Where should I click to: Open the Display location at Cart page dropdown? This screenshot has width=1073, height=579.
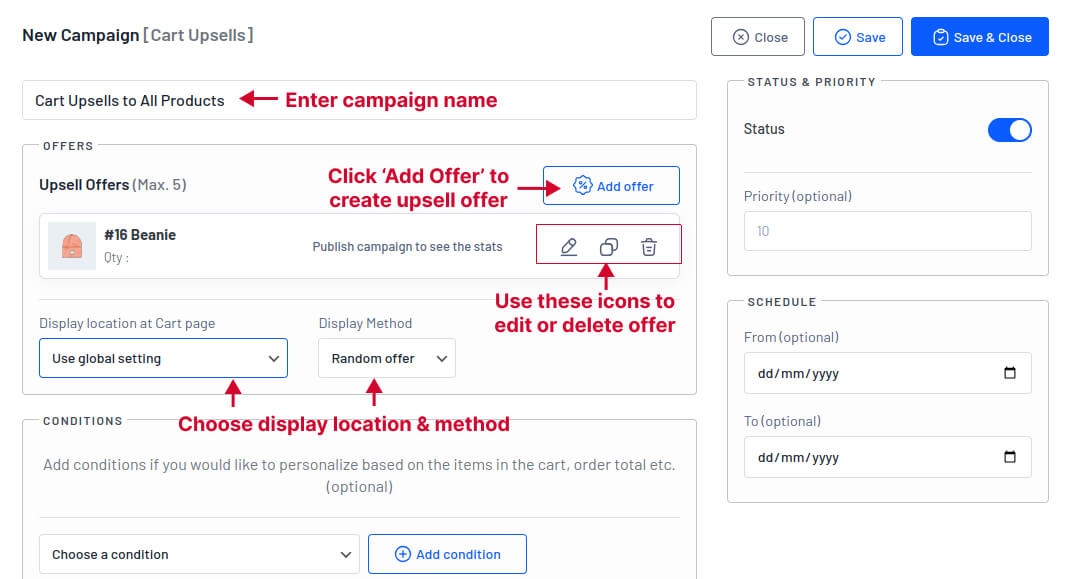coord(163,357)
